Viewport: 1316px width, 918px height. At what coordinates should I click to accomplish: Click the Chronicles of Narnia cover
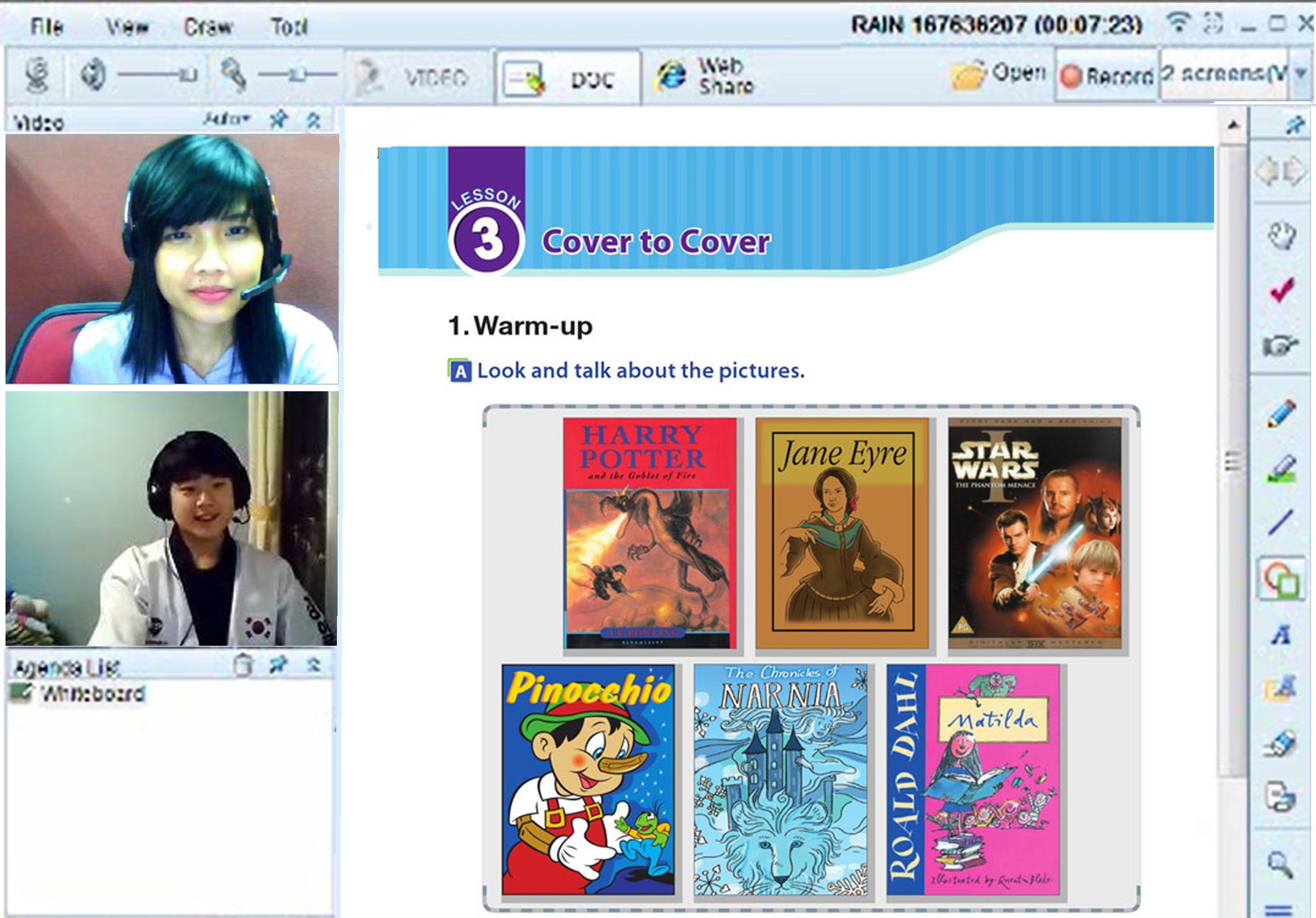[781, 780]
